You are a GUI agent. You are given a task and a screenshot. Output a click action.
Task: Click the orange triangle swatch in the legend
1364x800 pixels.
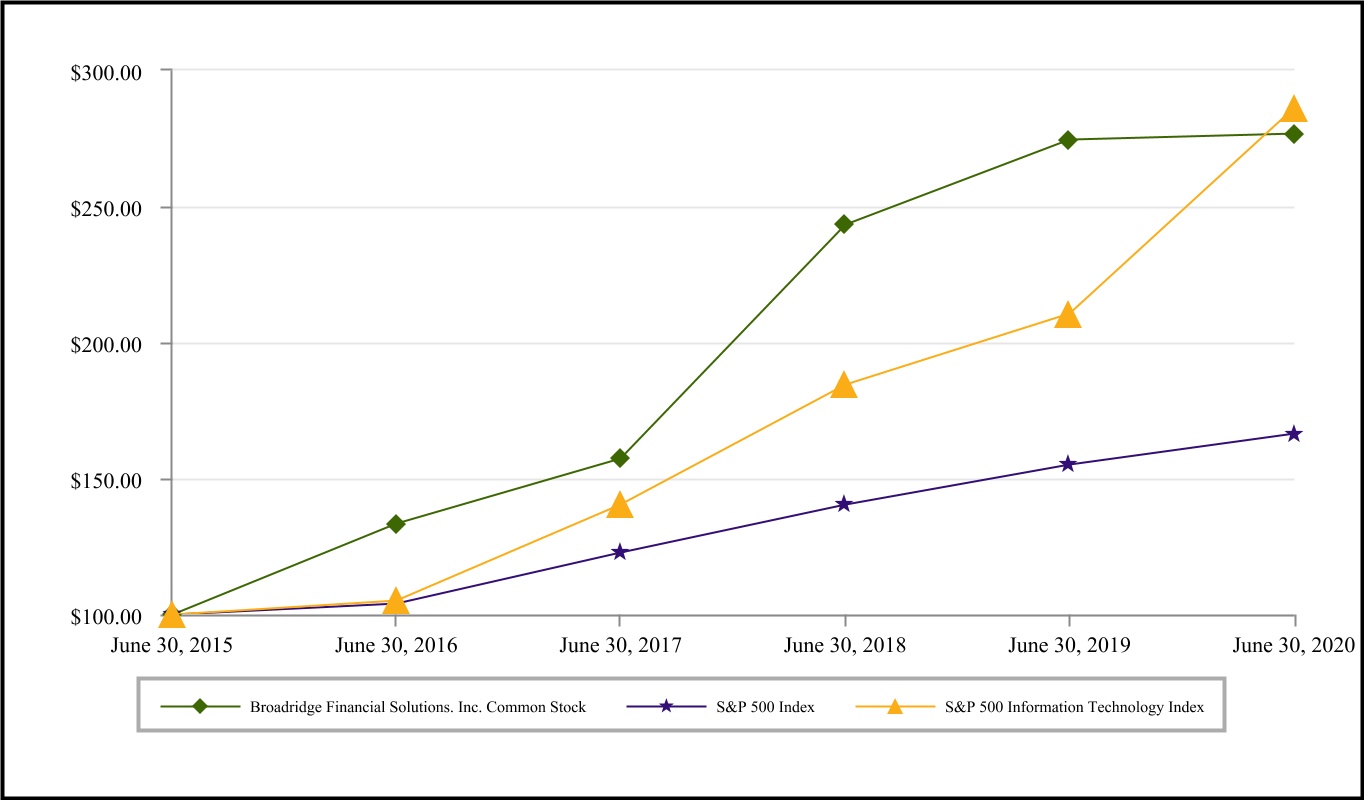(x=895, y=707)
